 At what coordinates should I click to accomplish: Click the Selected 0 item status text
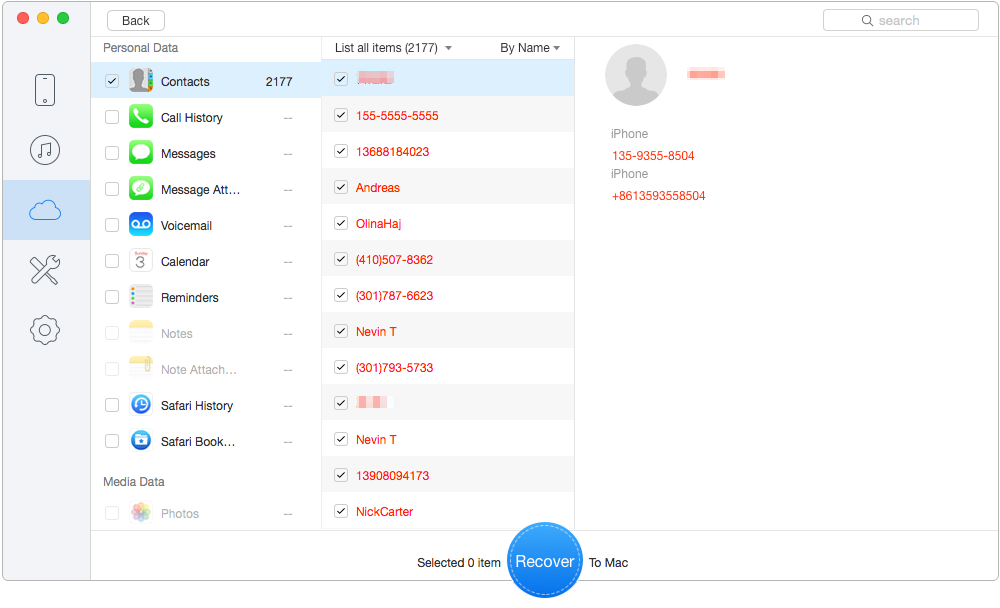[x=459, y=563]
